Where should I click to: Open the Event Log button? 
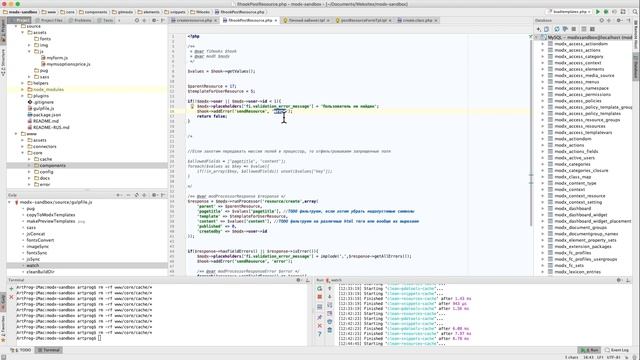click(x=617, y=350)
